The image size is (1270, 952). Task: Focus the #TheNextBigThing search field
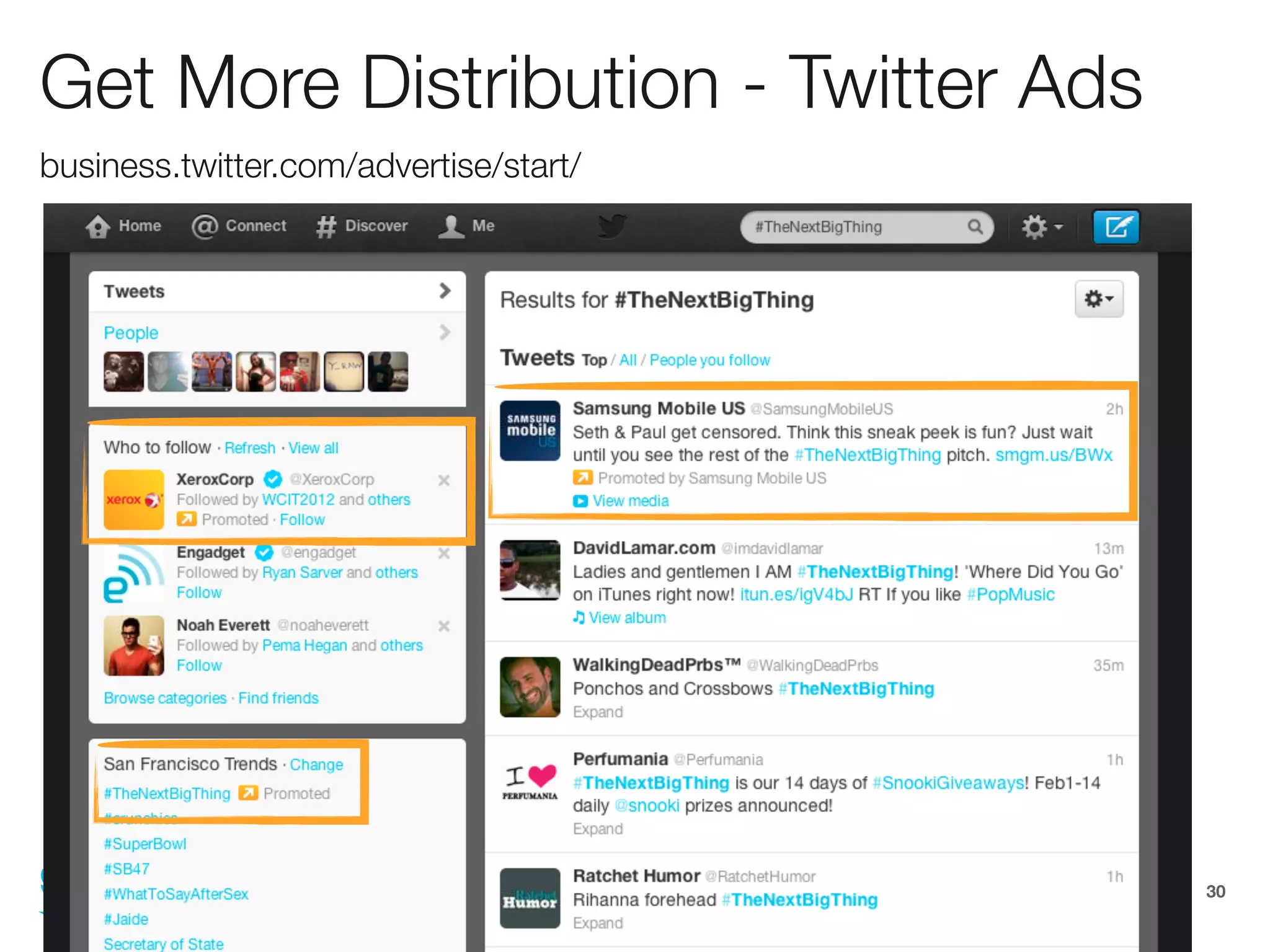(x=866, y=227)
